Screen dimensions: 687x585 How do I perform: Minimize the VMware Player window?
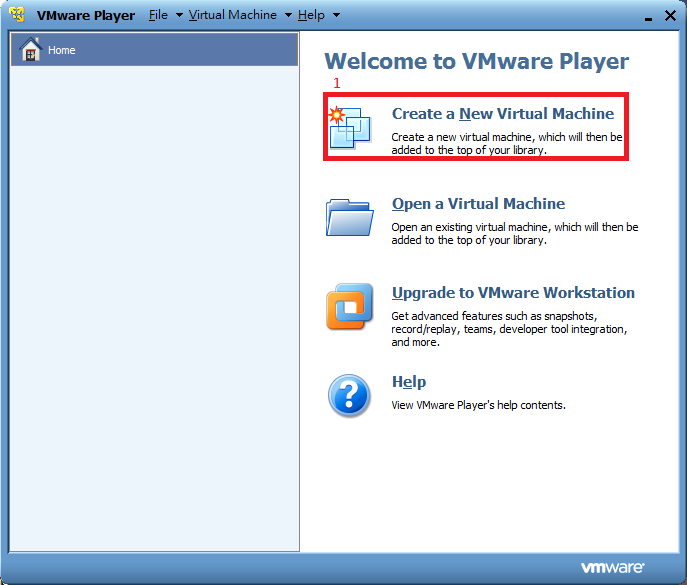648,17
